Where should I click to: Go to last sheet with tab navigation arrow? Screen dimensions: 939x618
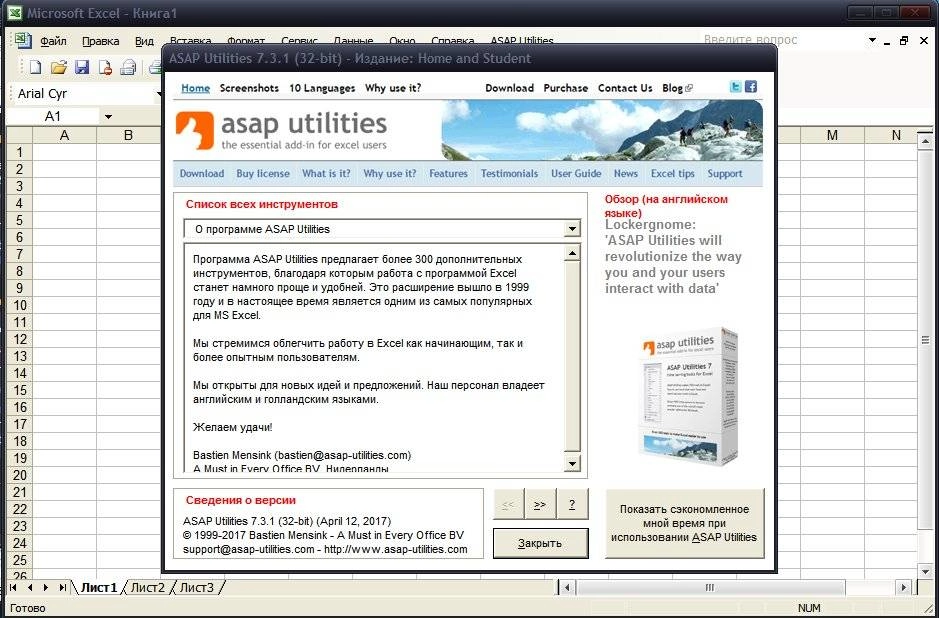click(x=62, y=587)
